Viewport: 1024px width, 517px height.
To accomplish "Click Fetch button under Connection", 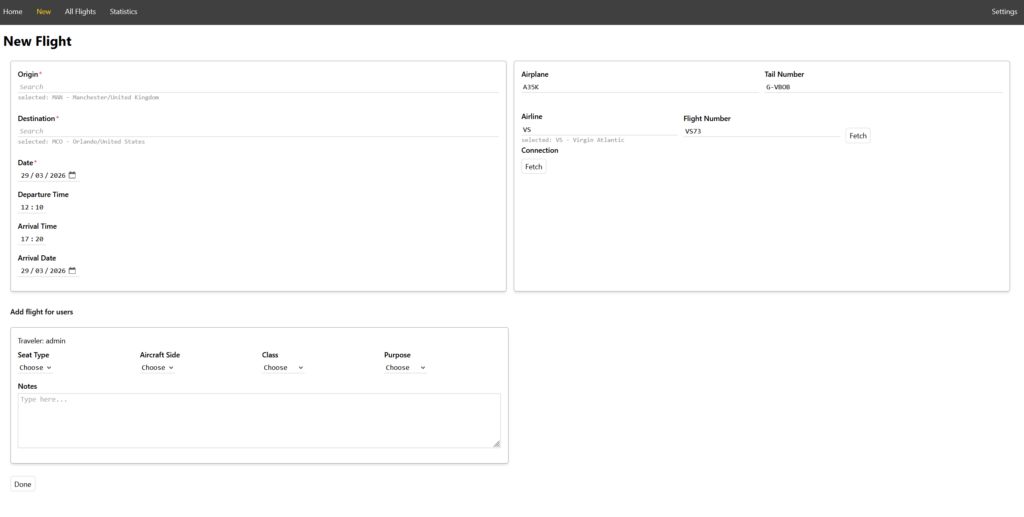I will click(x=534, y=166).
